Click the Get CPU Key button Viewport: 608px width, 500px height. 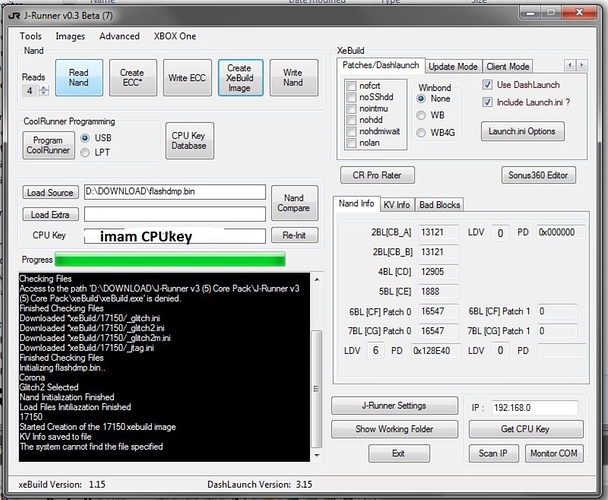point(526,429)
